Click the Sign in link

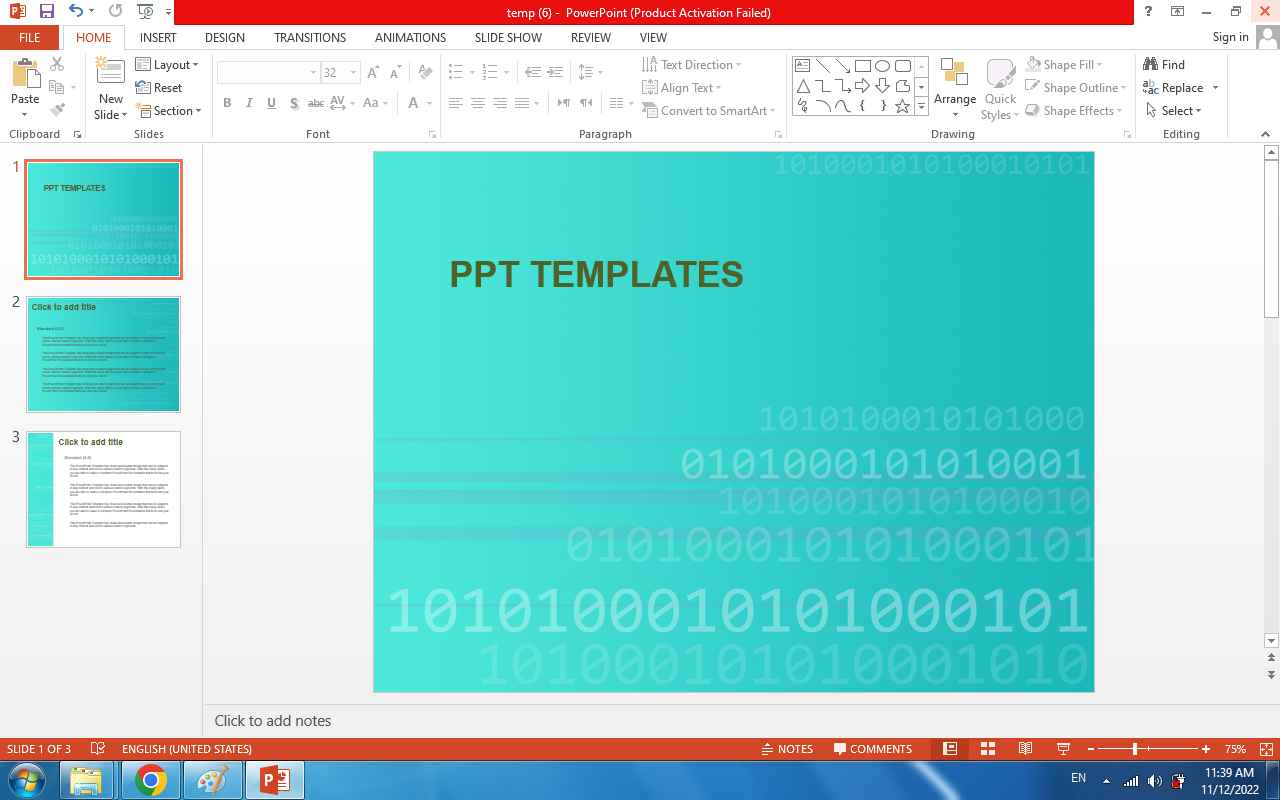coord(1230,37)
